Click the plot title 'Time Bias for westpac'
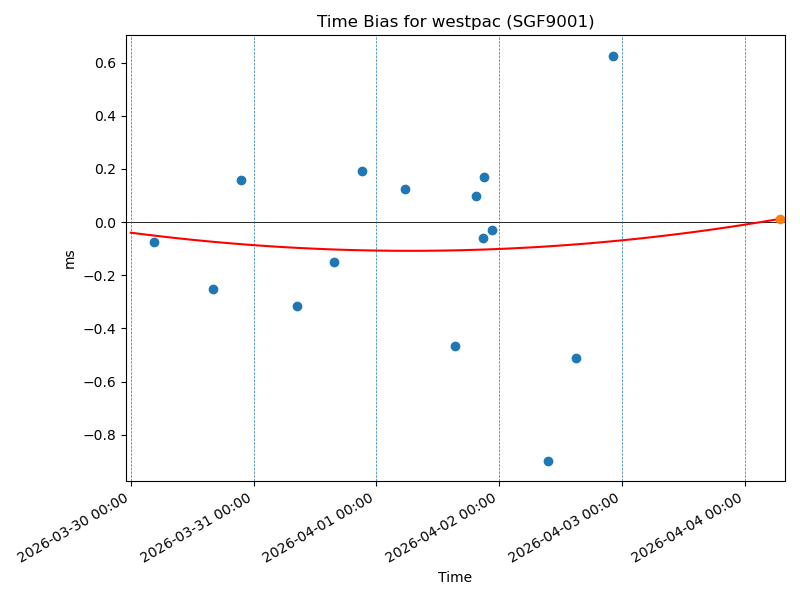This screenshot has width=800, height=600. click(x=455, y=22)
